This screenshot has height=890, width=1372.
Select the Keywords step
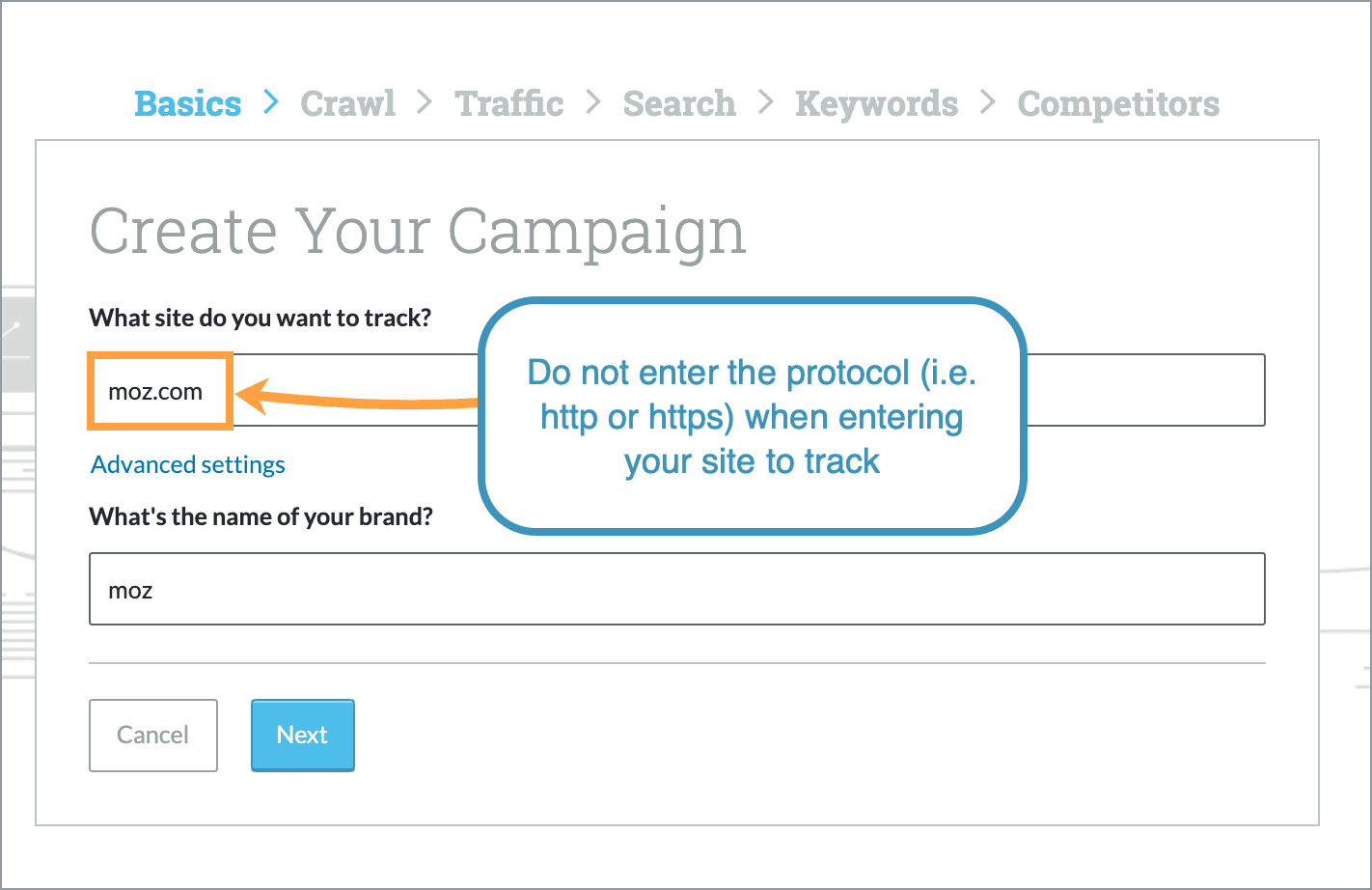[875, 103]
